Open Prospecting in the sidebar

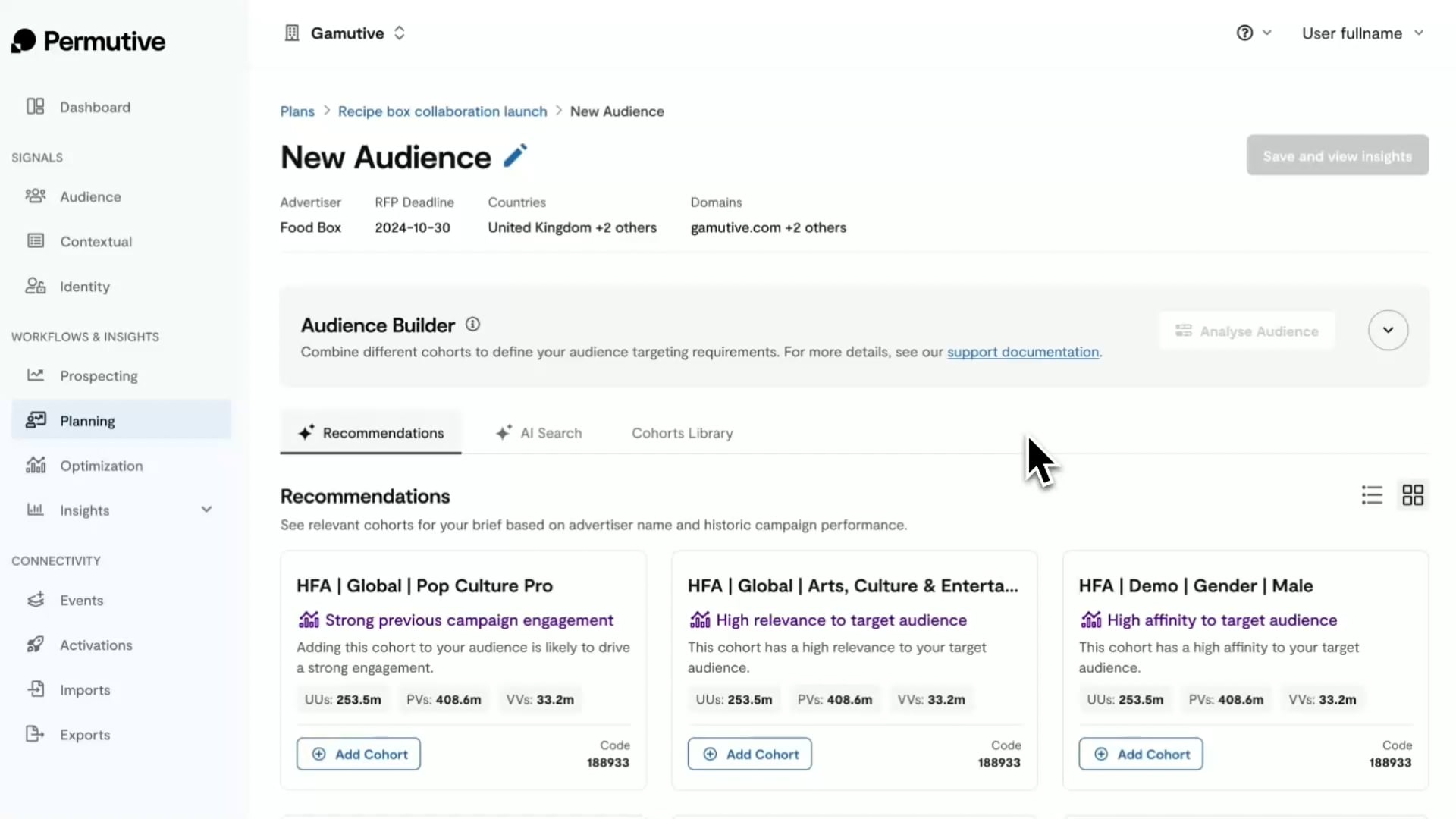pyautogui.click(x=99, y=376)
